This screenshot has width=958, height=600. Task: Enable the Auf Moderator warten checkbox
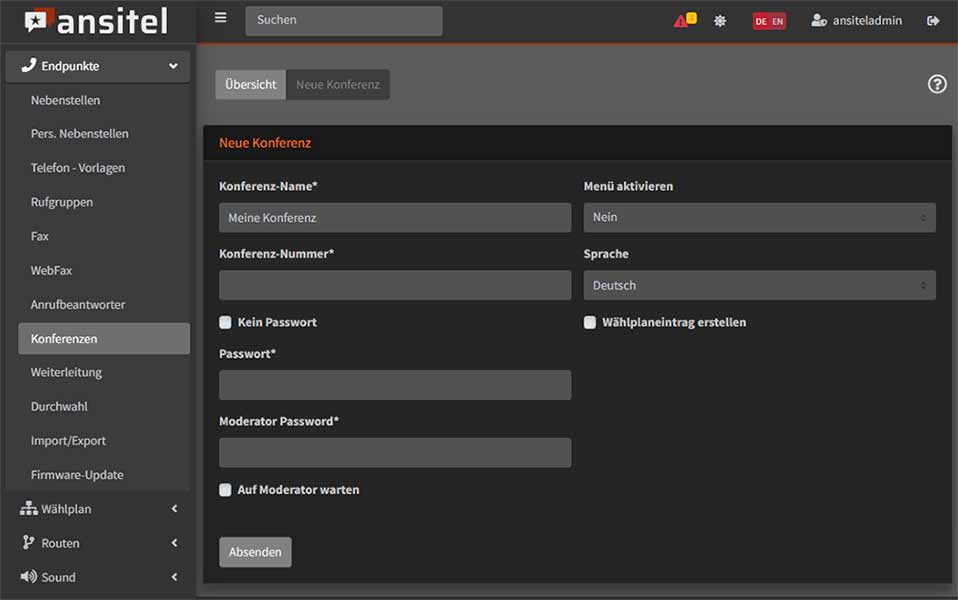coord(225,489)
